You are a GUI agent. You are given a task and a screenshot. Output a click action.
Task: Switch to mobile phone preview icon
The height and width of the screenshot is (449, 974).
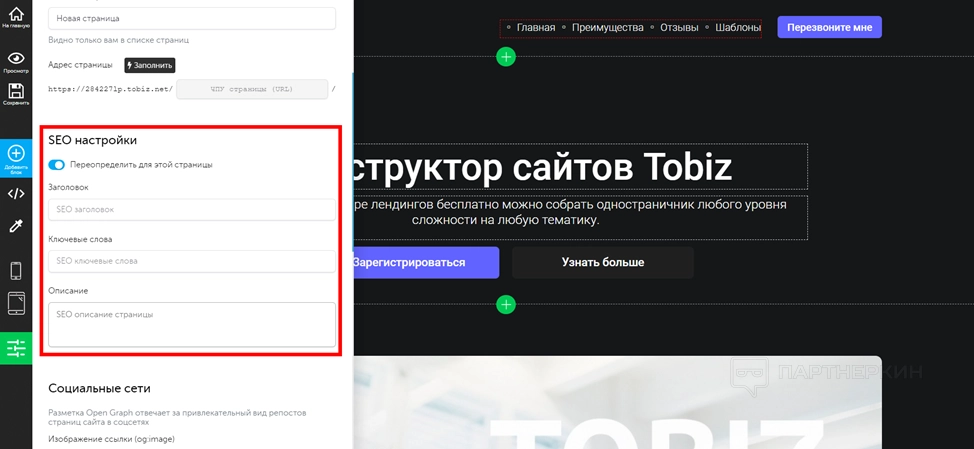[16, 271]
